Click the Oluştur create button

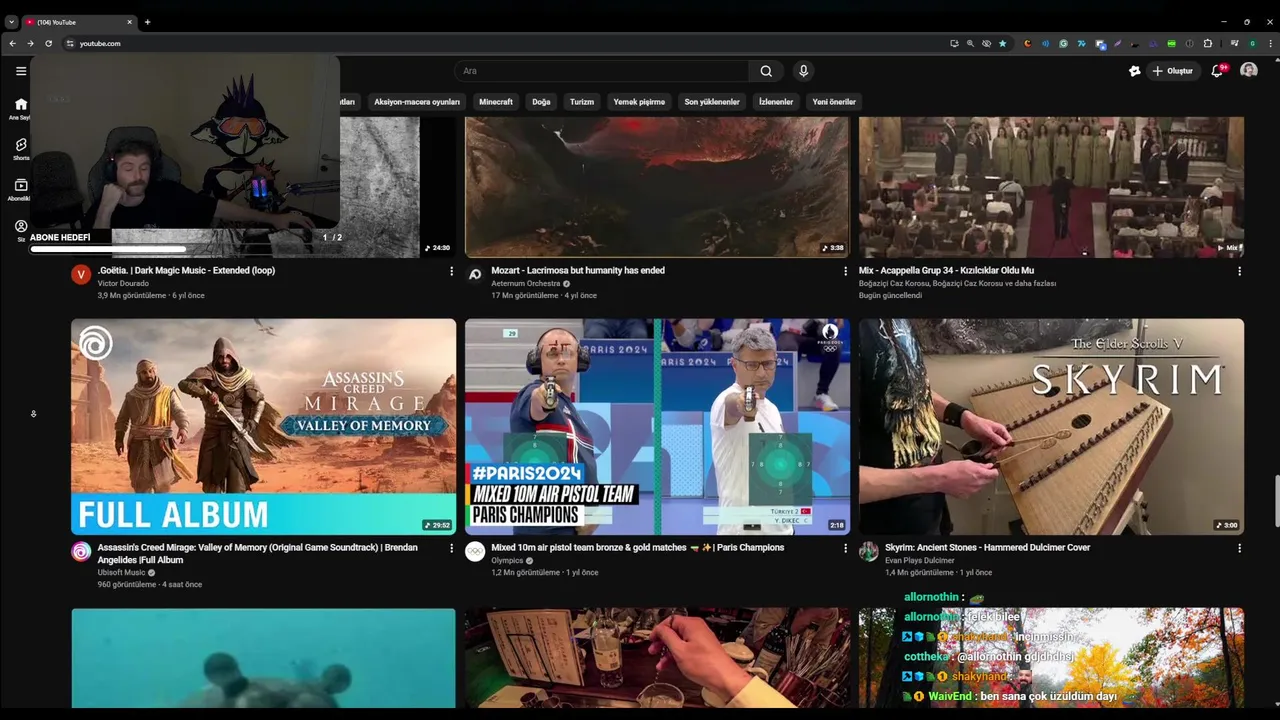pyautogui.click(x=1172, y=71)
